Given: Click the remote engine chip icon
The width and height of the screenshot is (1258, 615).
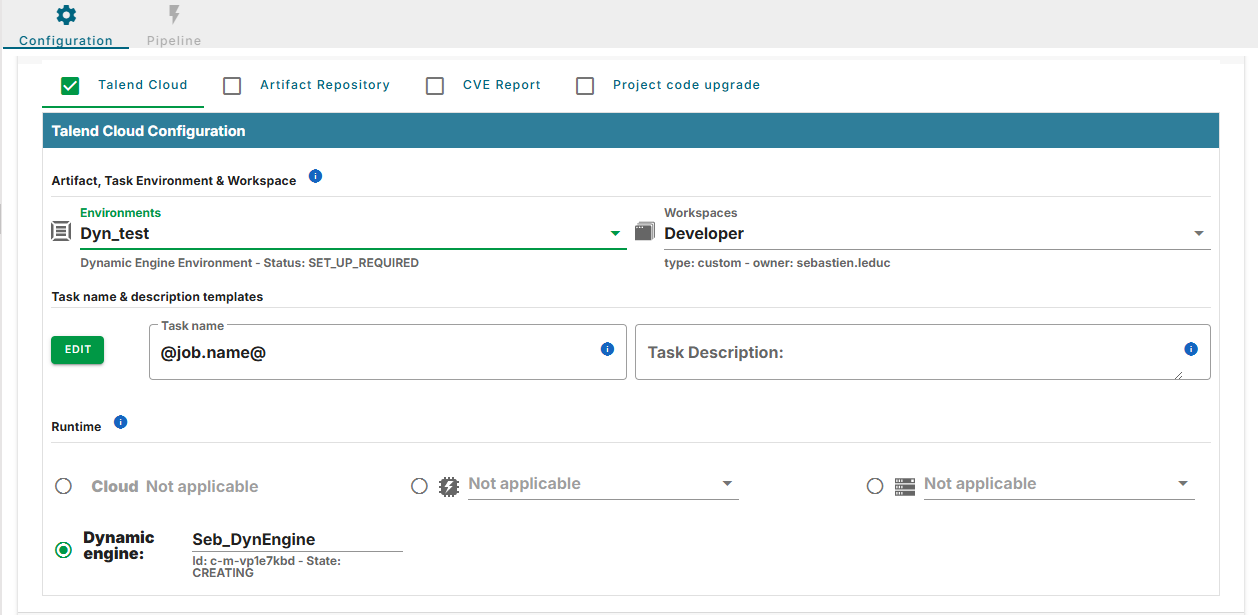Looking at the screenshot, I should coord(449,486).
